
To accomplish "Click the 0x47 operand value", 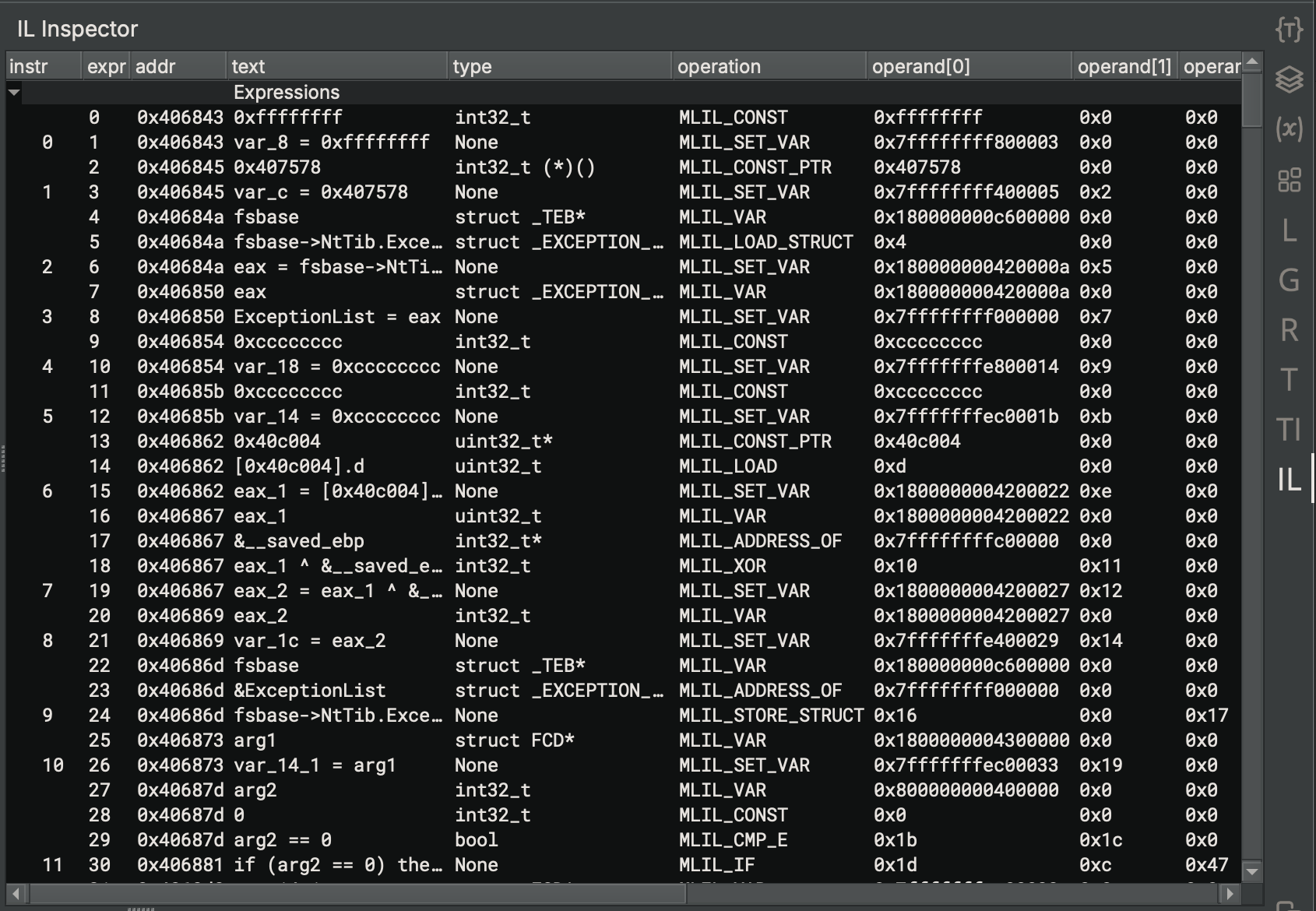I will click(x=1207, y=865).
